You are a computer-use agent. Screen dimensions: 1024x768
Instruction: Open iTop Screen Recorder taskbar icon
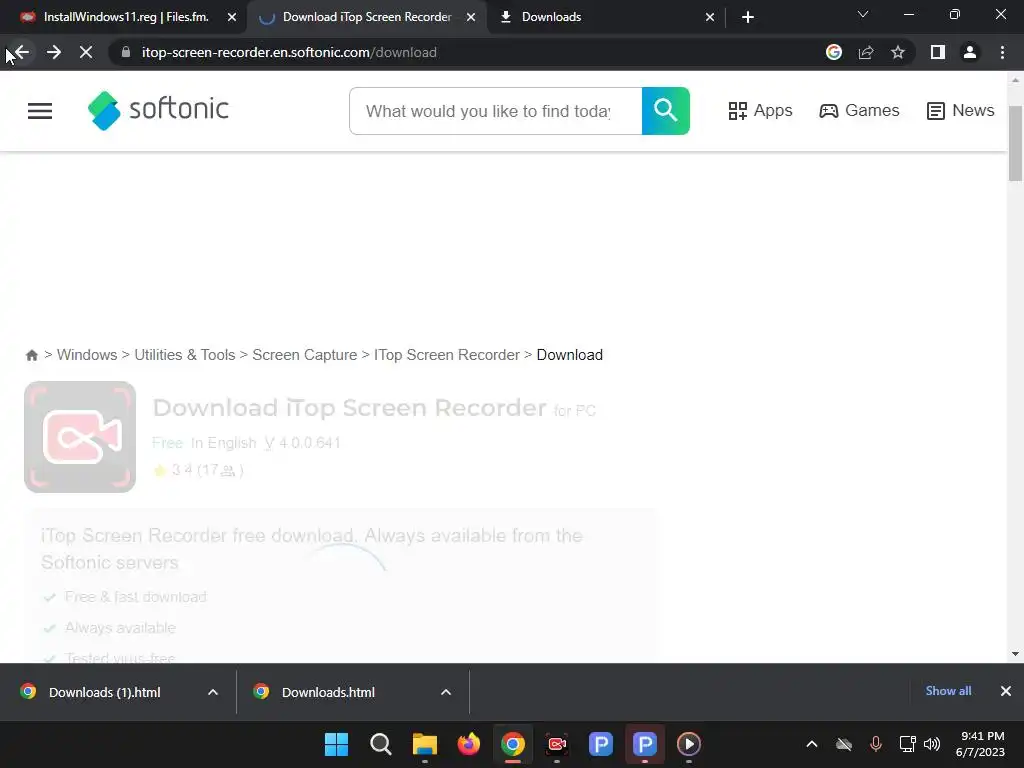(x=557, y=744)
